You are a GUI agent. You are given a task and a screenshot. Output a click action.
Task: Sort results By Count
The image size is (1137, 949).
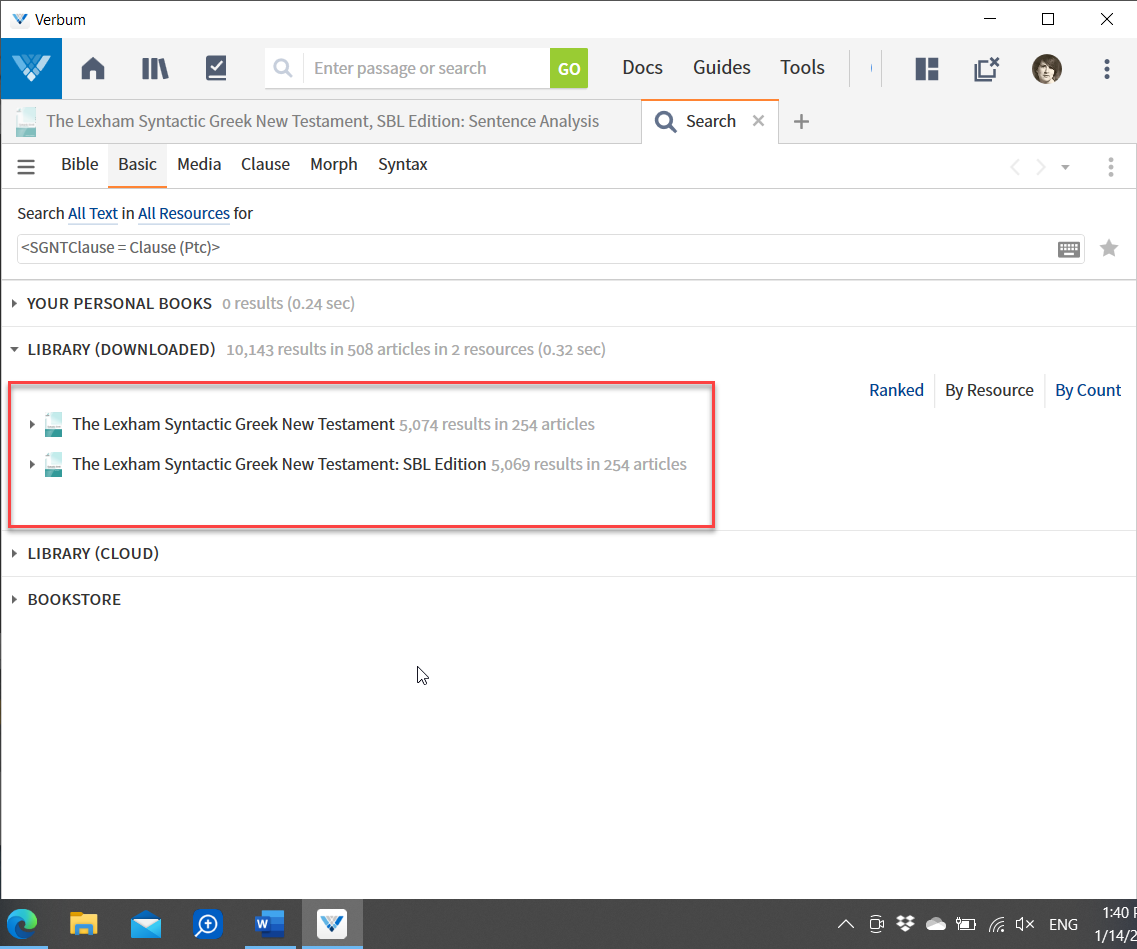1088,390
